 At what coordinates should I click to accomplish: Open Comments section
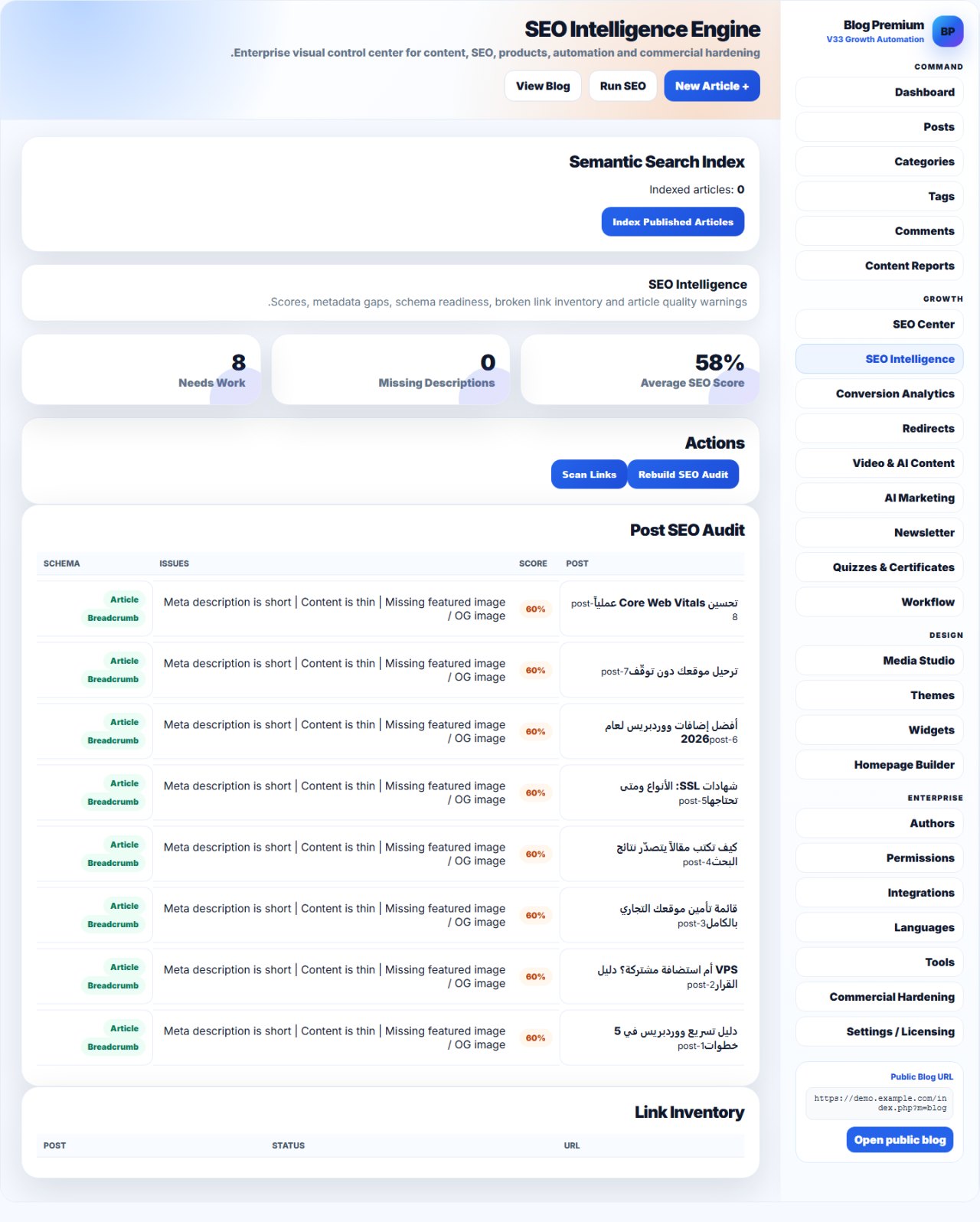tap(879, 231)
